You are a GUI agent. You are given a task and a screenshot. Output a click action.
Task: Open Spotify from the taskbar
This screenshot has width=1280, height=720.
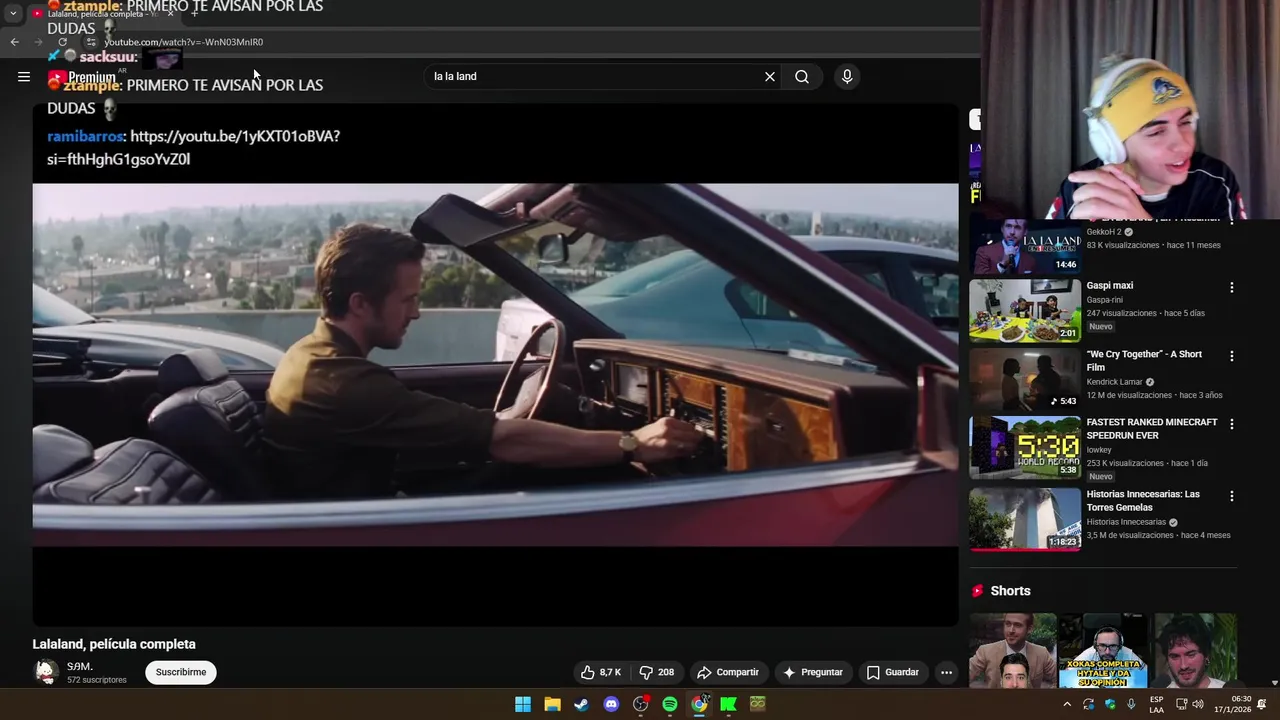point(670,704)
